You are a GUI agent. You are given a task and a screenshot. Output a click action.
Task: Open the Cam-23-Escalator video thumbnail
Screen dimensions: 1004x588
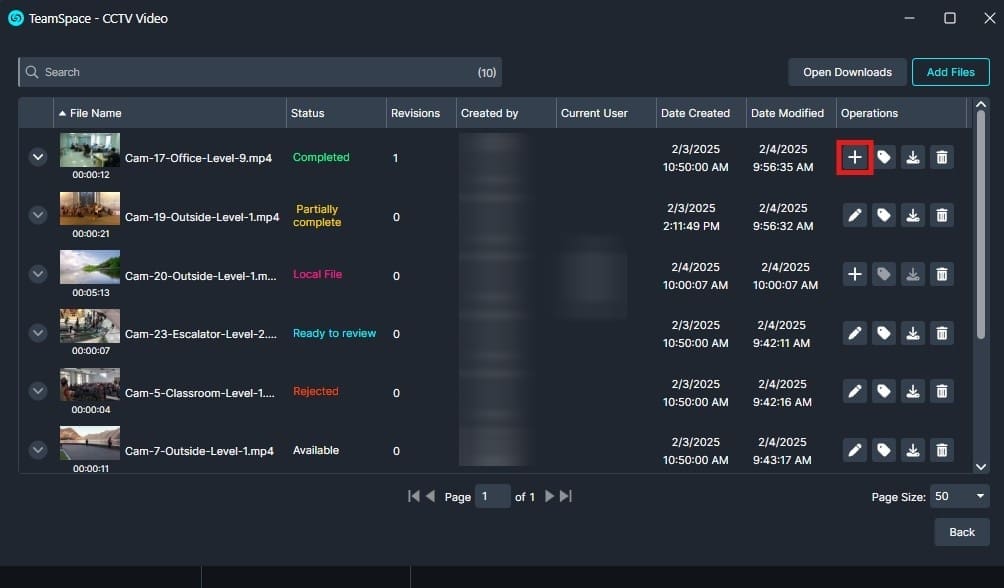90,327
